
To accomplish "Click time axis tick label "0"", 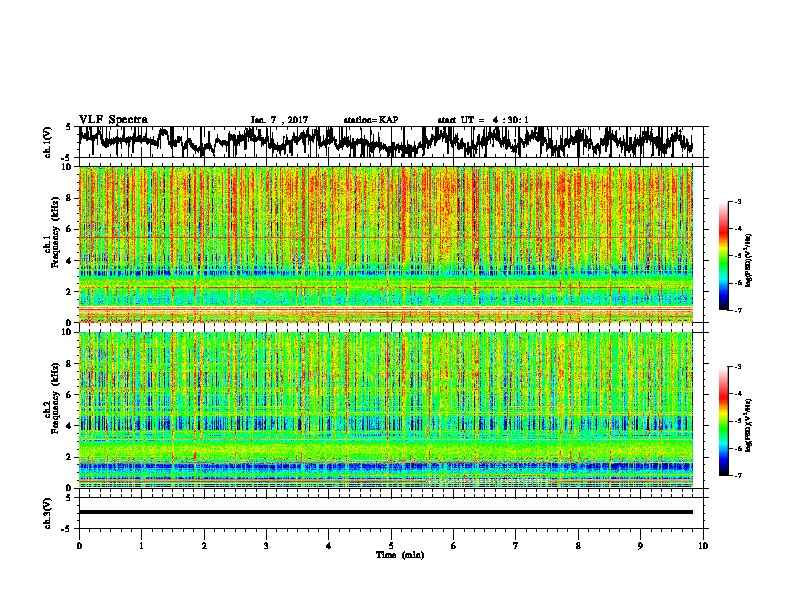I will coord(79,546).
